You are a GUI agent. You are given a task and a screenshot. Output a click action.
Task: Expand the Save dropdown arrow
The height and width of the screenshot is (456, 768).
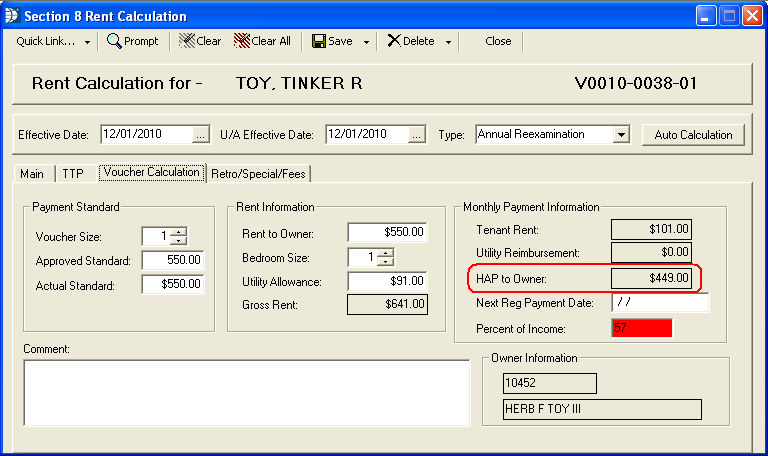pos(366,42)
